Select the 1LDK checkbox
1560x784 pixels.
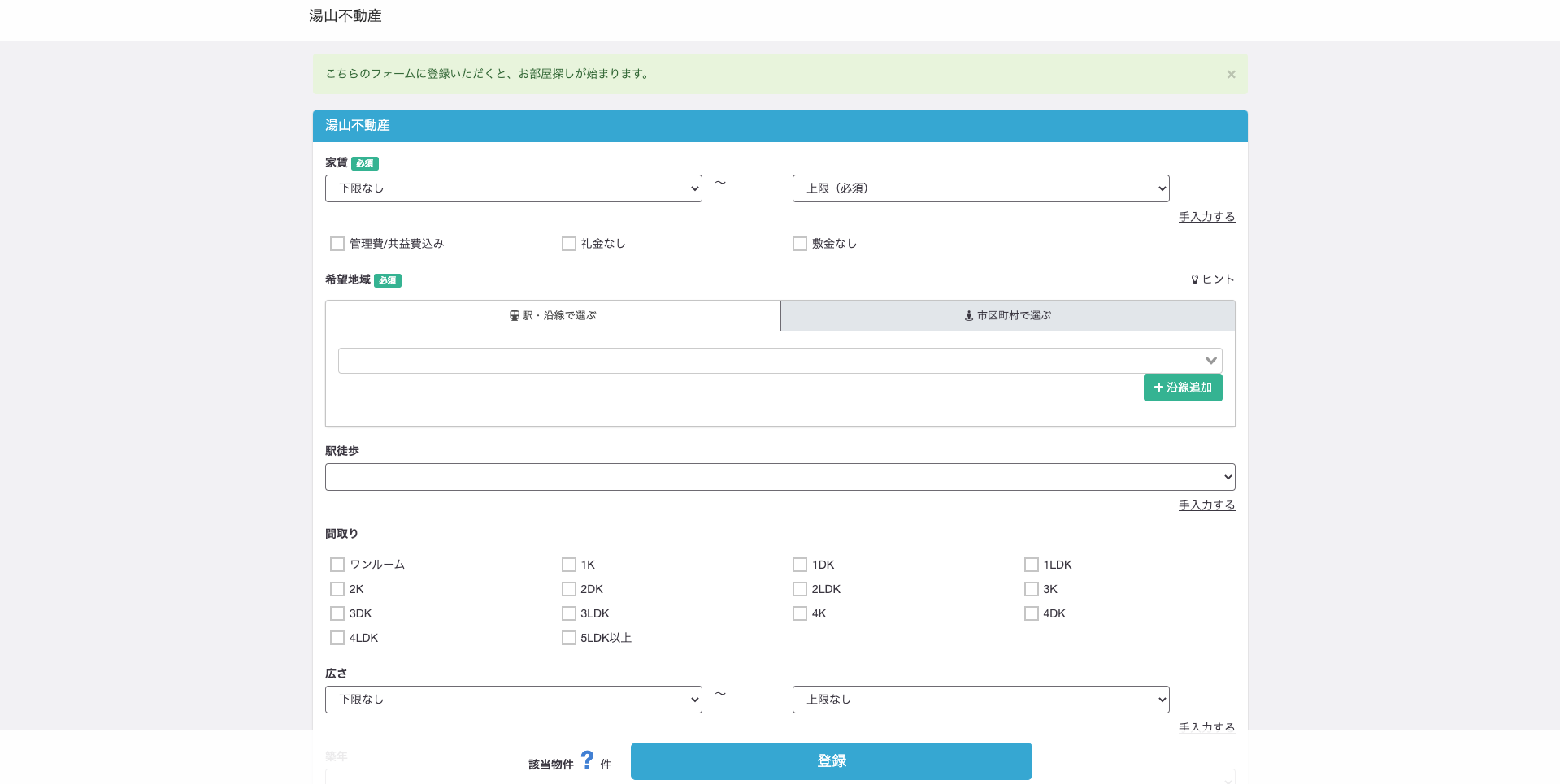tap(1032, 565)
